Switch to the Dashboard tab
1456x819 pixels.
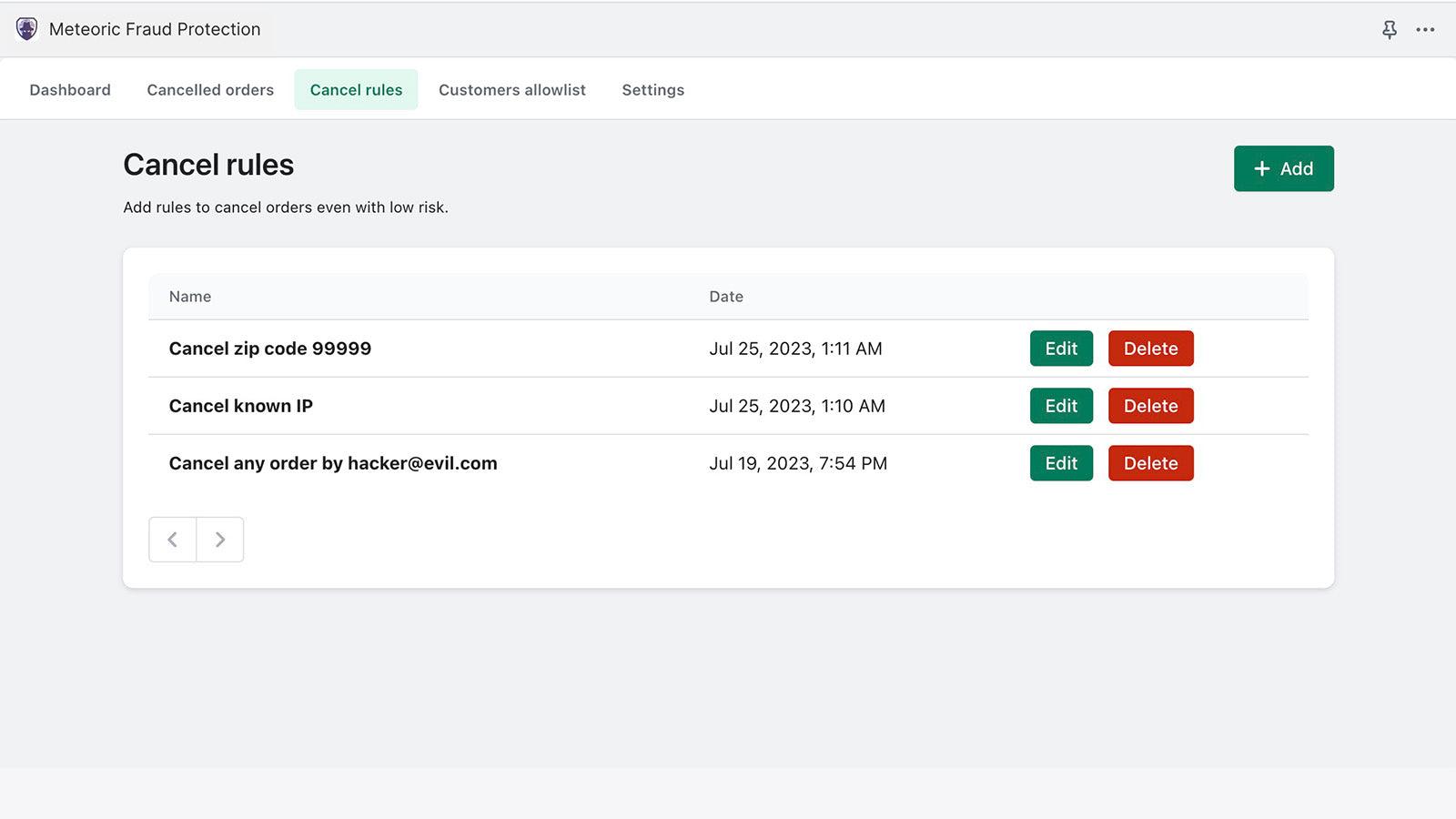pos(70,89)
